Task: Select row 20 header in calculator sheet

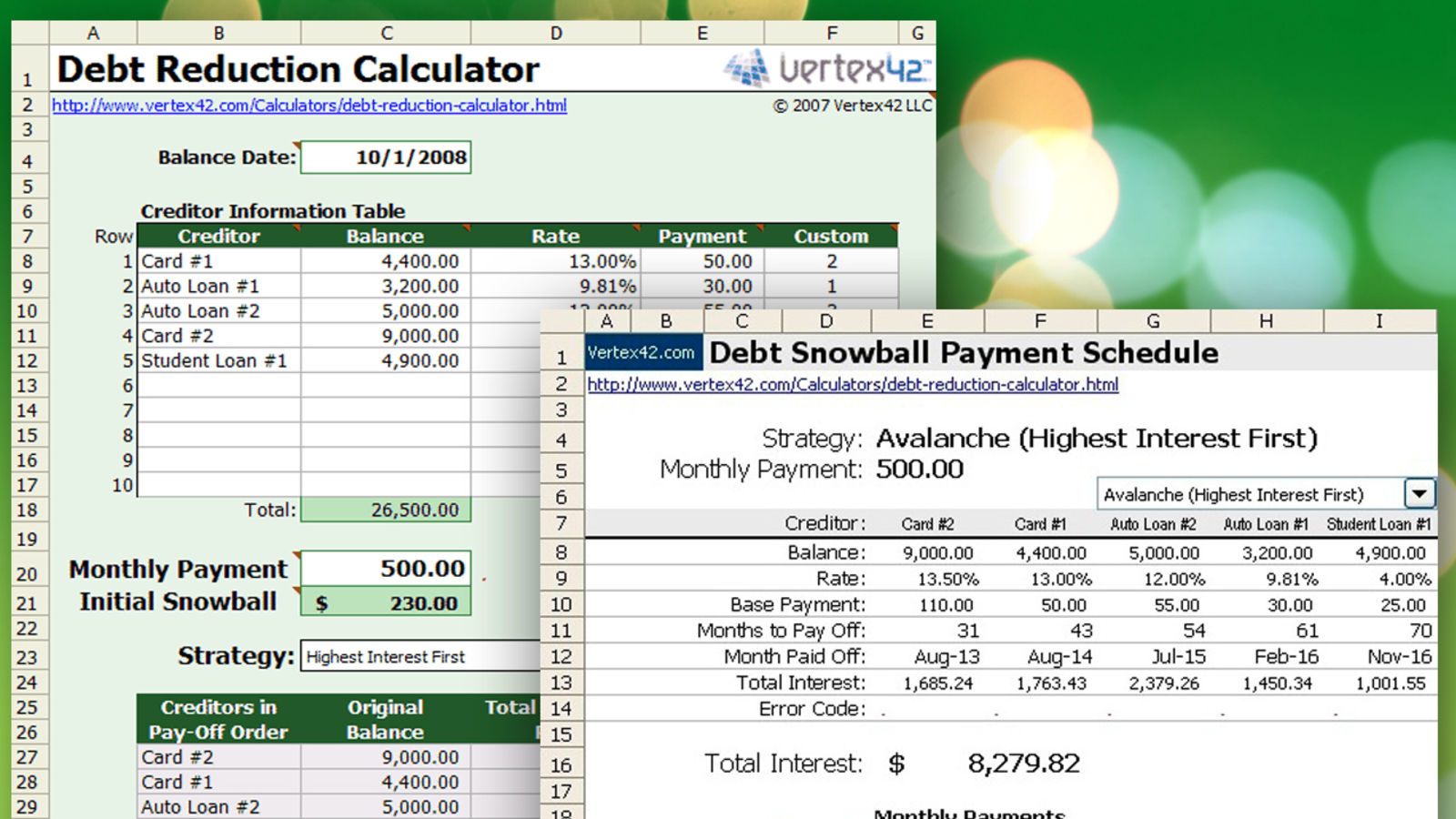Action: click(x=27, y=574)
